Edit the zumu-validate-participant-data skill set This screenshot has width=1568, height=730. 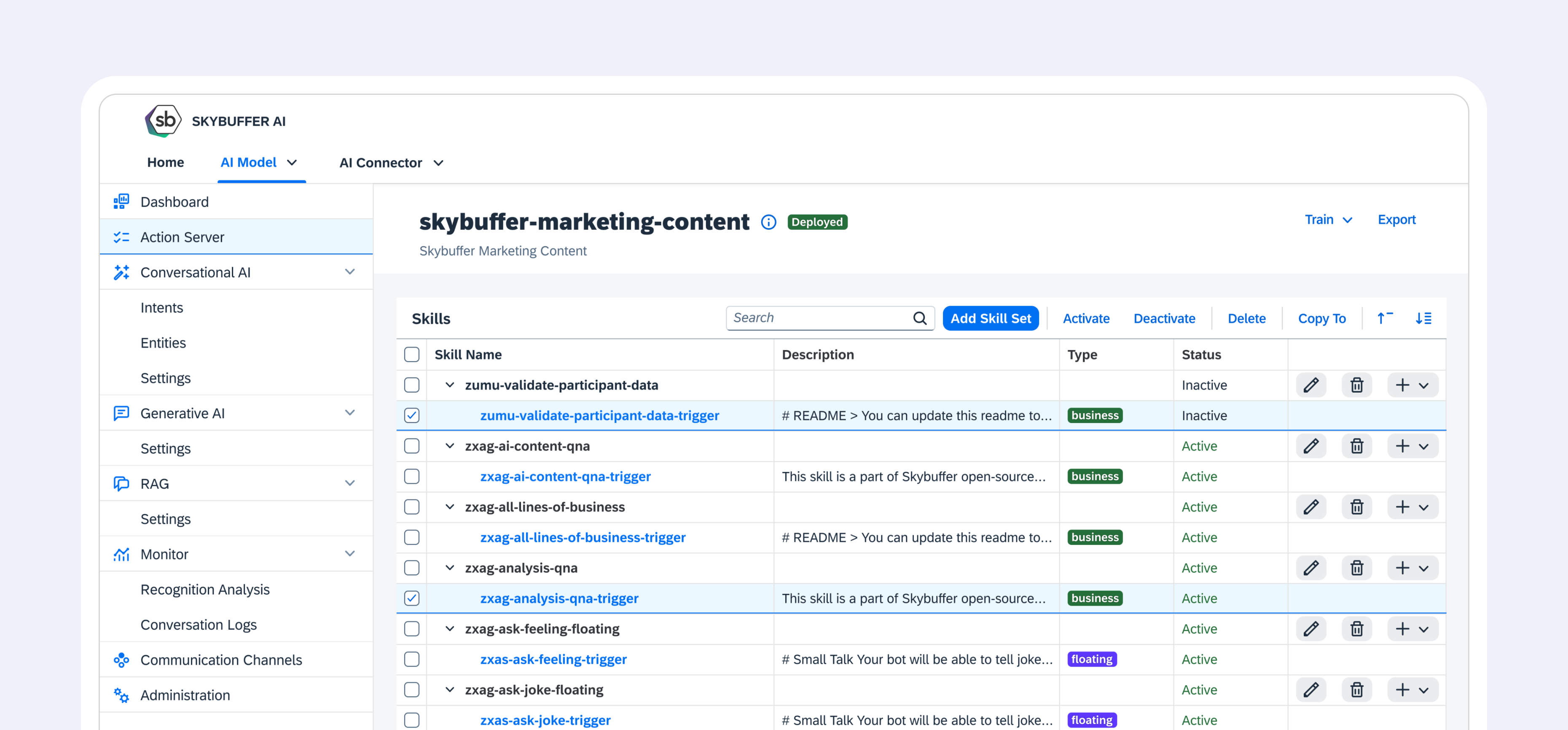tap(1310, 385)
